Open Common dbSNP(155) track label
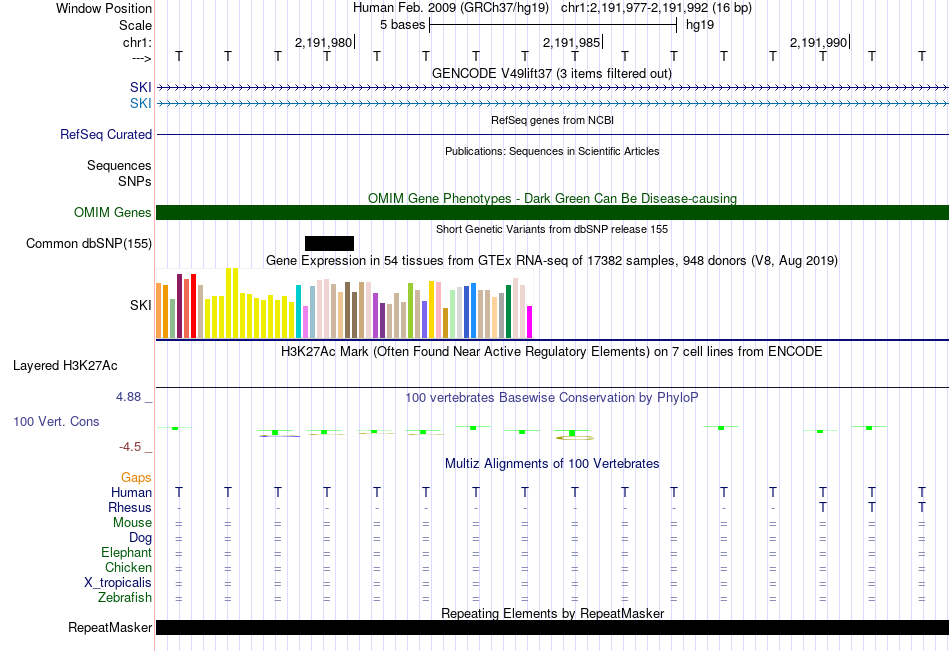Image resolution: width=950 pixels, height=651 pixels. (x=88, y=244)
